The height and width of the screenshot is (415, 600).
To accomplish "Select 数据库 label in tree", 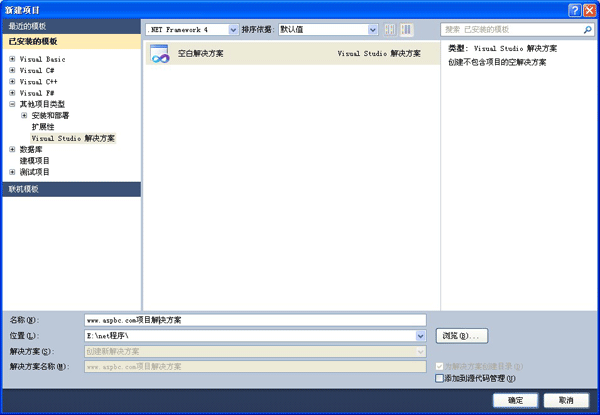I will tap(31, 150).
